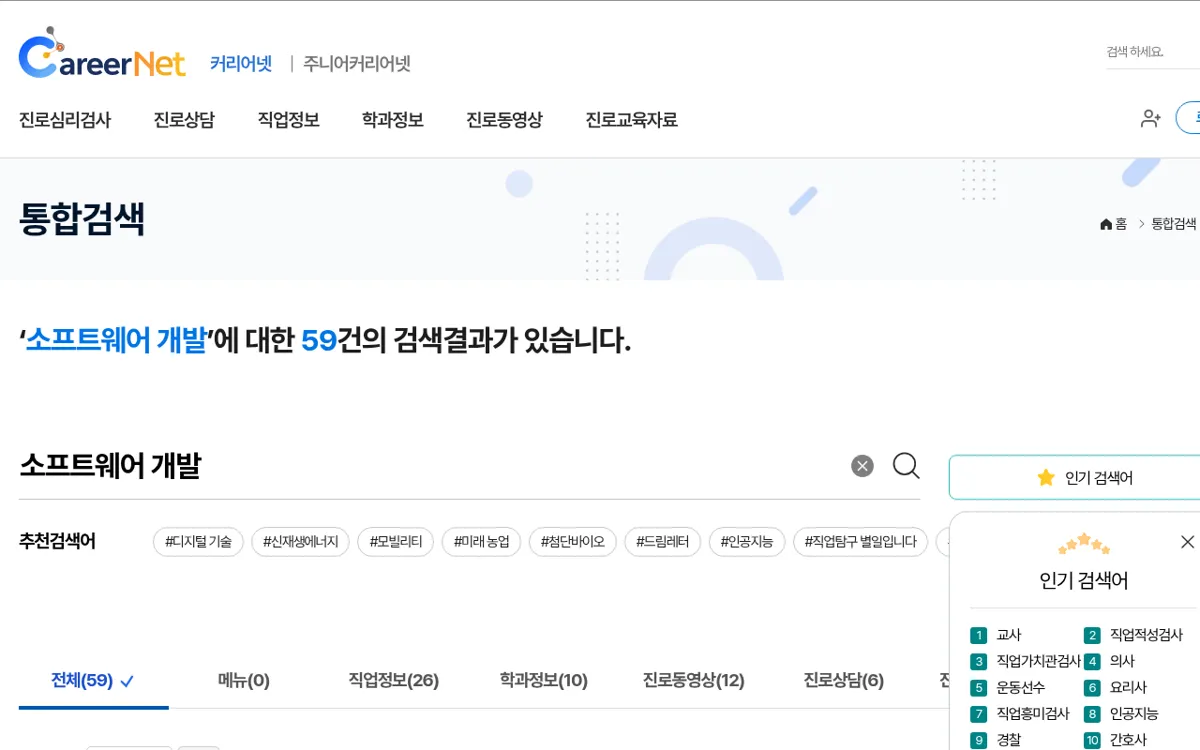Click the 통합검색 breadcrumb text
The image size is (1200, 750).
click(1174, 224)
